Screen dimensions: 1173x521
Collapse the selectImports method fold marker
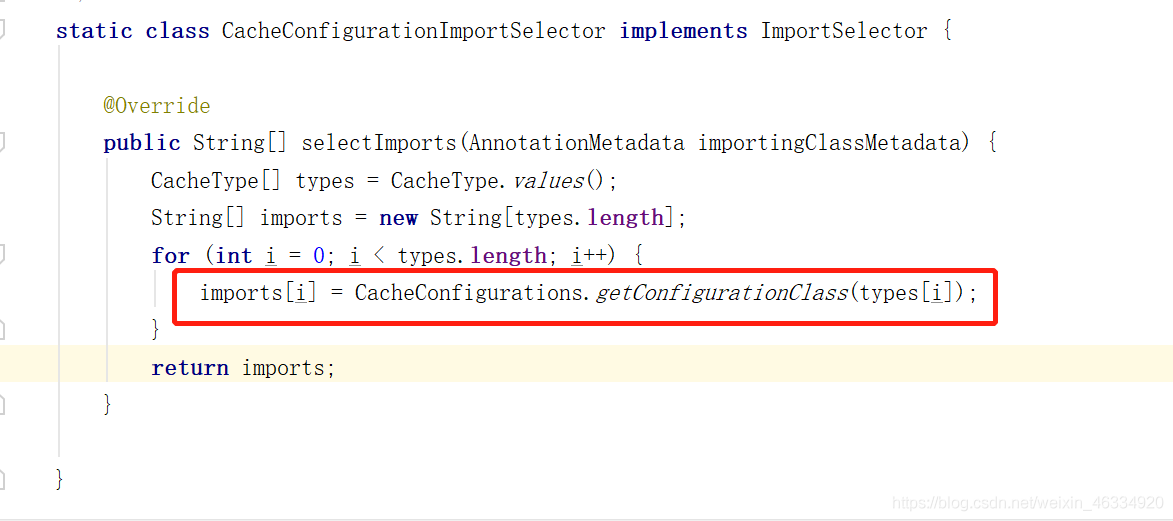point(2,141)
